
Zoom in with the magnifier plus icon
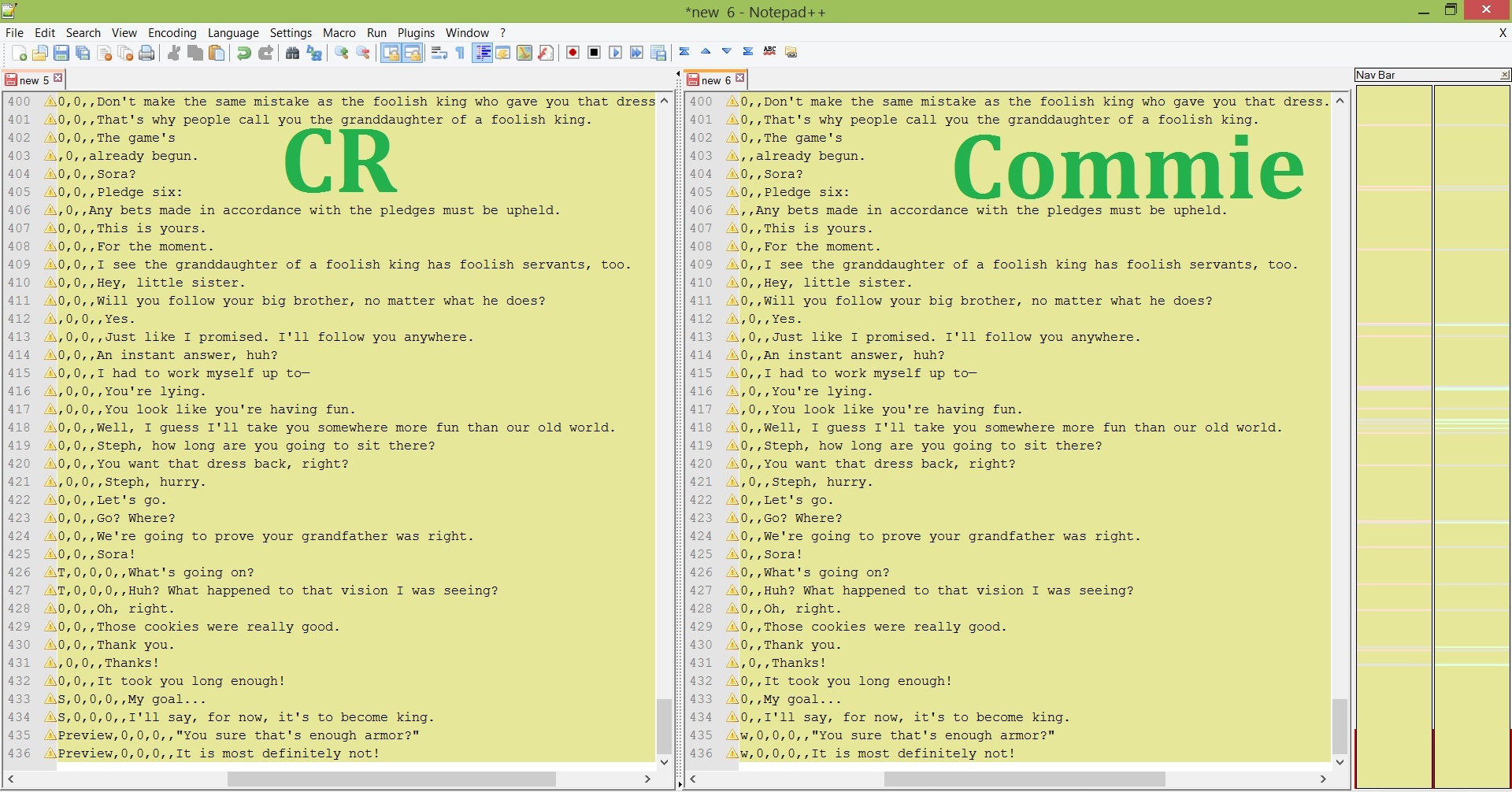[342, 53]
